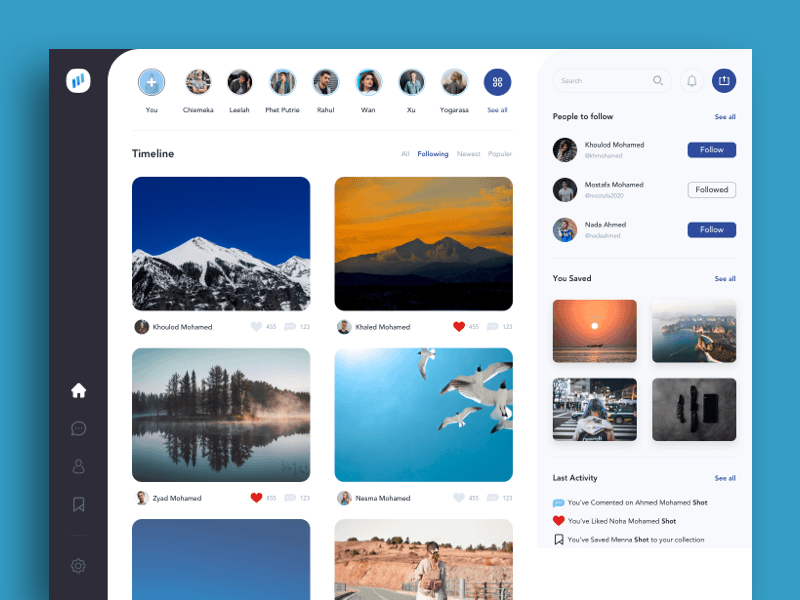Click the app logo in the sidebar
The image size is (800, 600).
click(x=78, y=81)
